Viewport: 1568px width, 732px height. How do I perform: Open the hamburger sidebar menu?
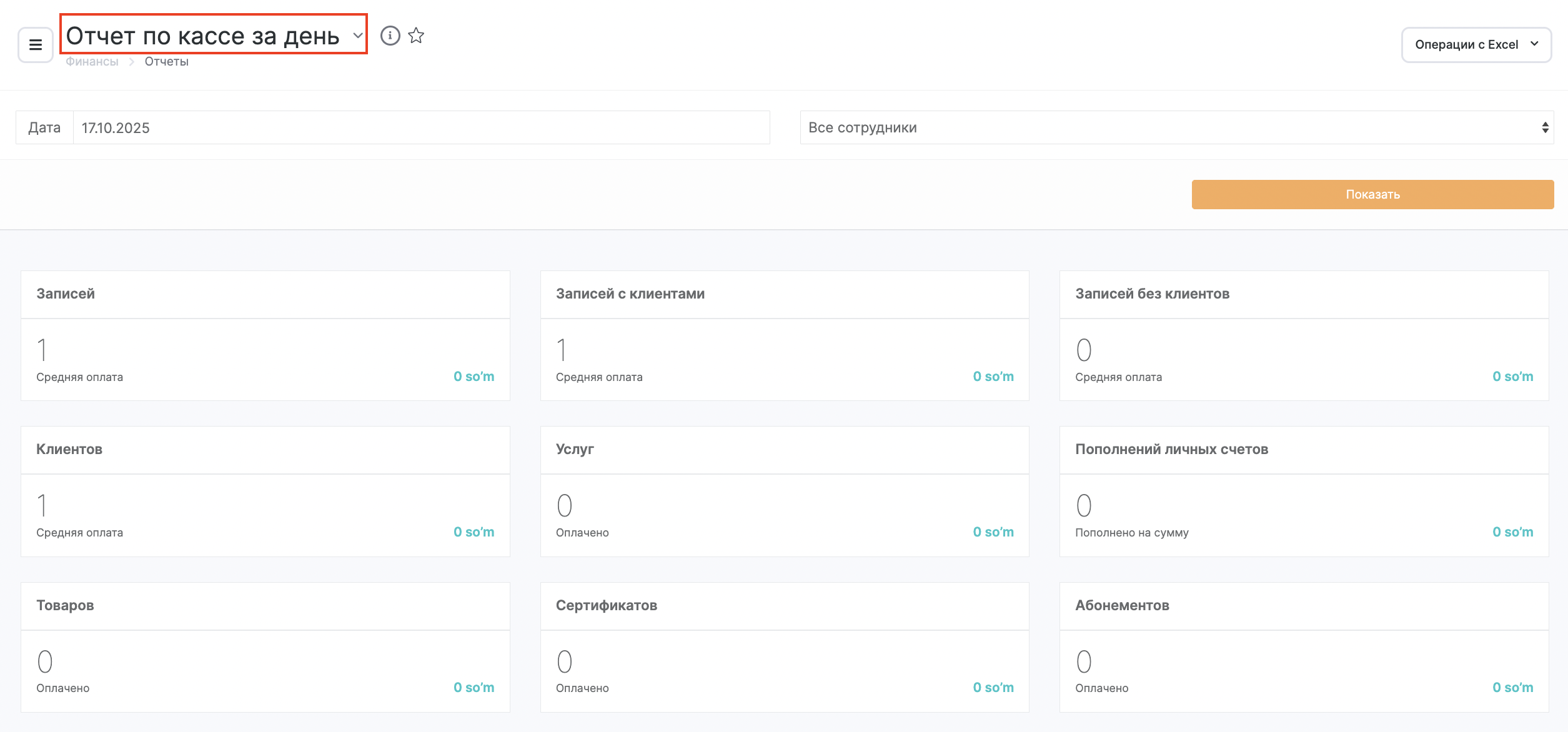pyautogui.click(x=36, y=45)
